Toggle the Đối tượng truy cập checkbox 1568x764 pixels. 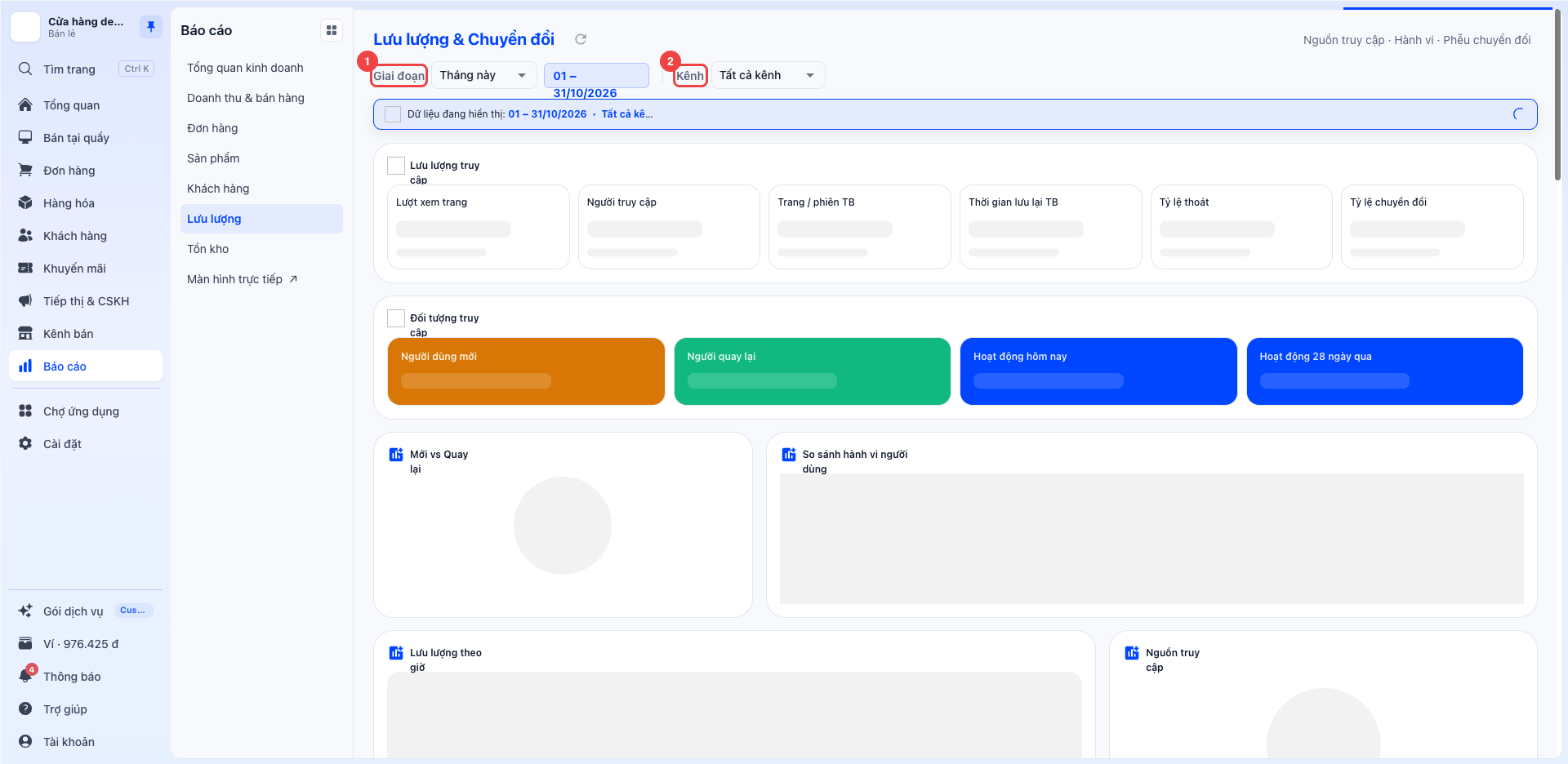(396, 318)
